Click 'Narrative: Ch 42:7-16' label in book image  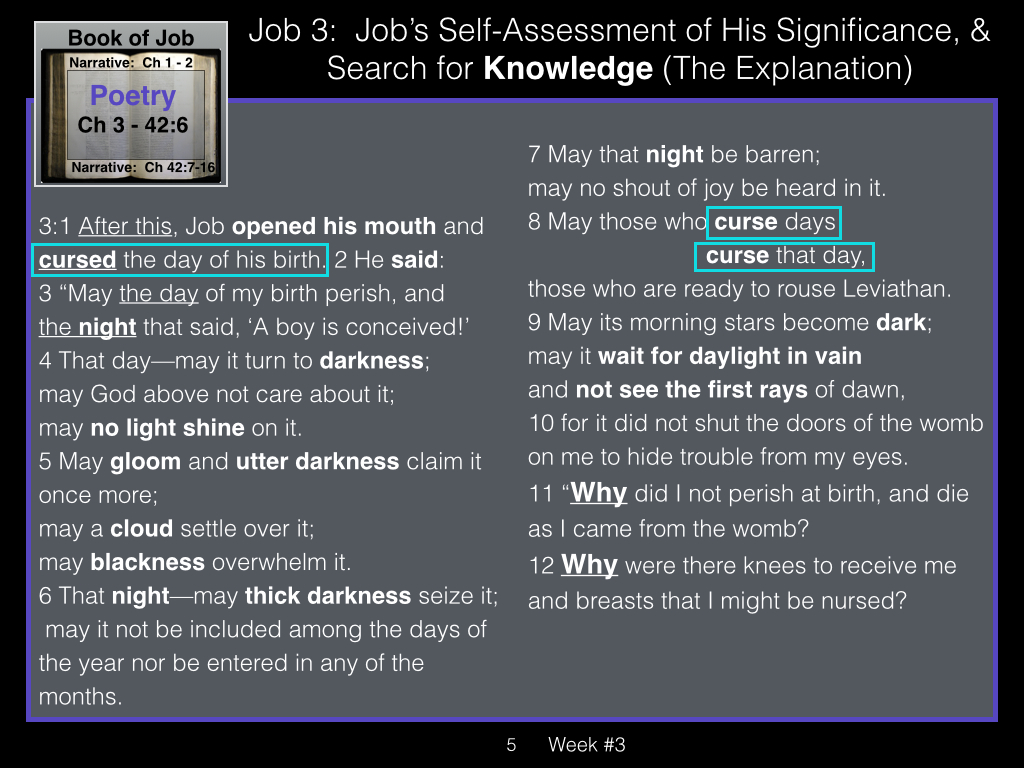click(143, 167)
